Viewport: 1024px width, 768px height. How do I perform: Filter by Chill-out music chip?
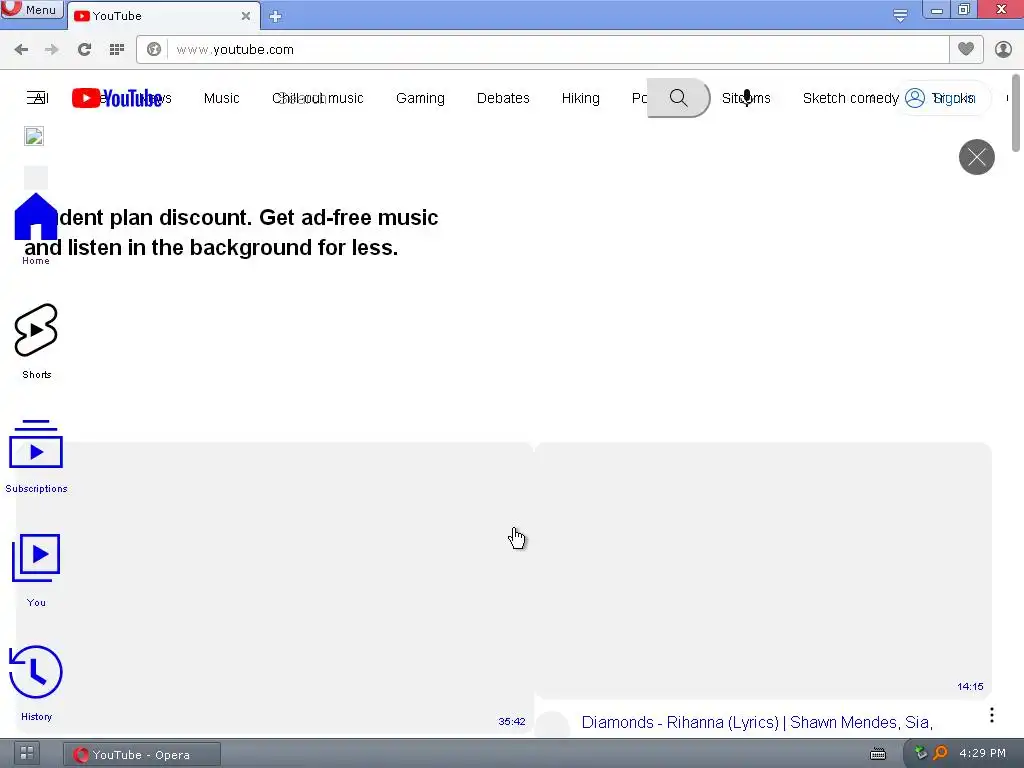pos(317,98)
